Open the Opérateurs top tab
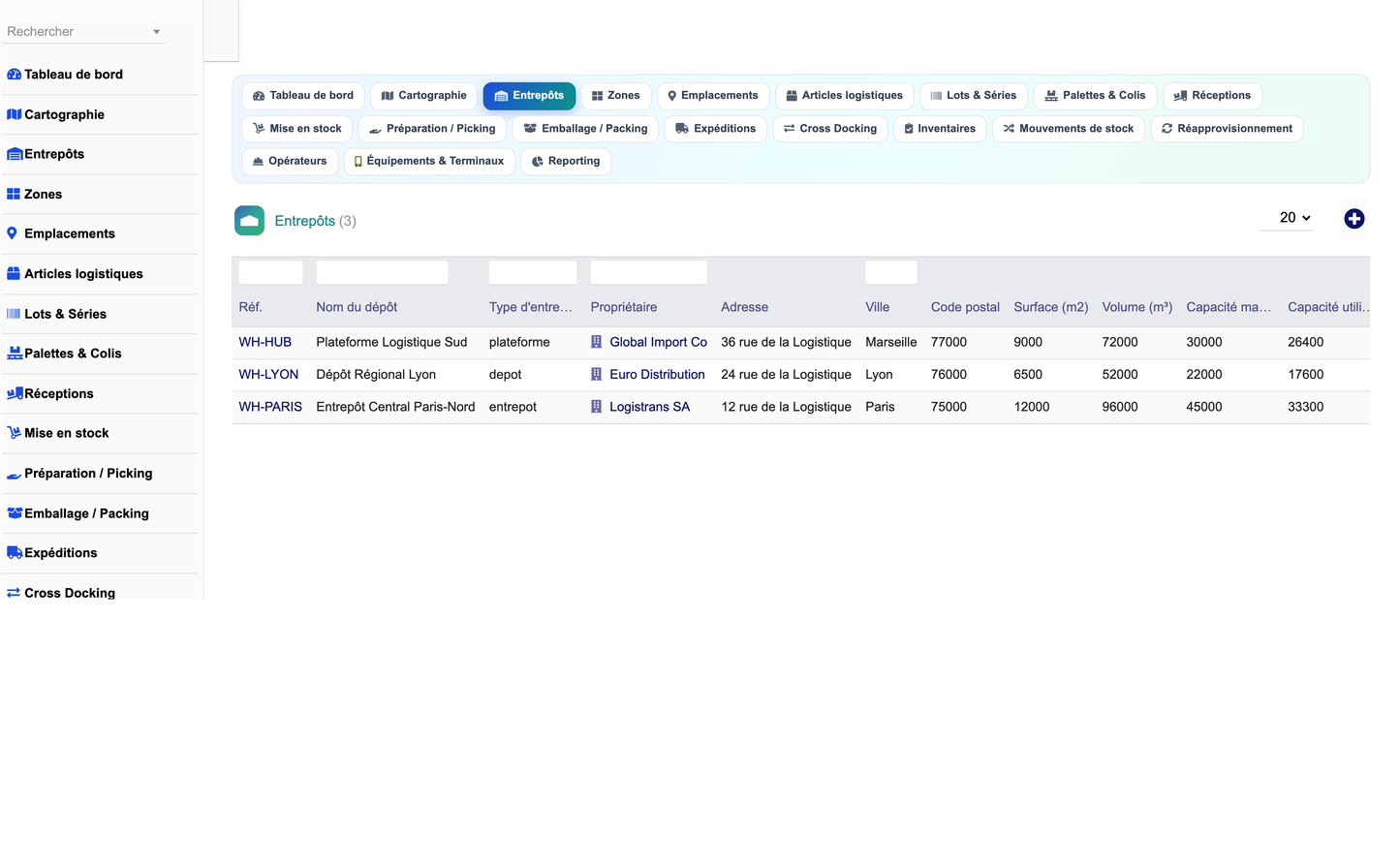The image size is (1400, 866). [290, 162]
